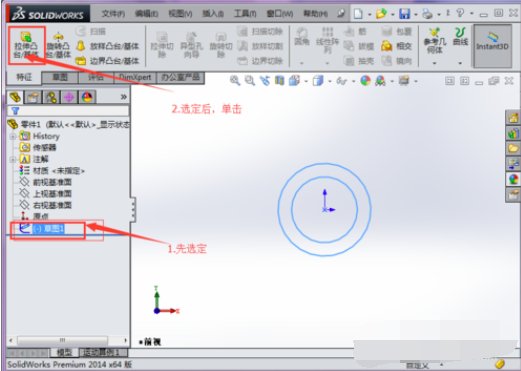Click the Open file folder icon
Screen dimensions: 521x371
[381, 14]
